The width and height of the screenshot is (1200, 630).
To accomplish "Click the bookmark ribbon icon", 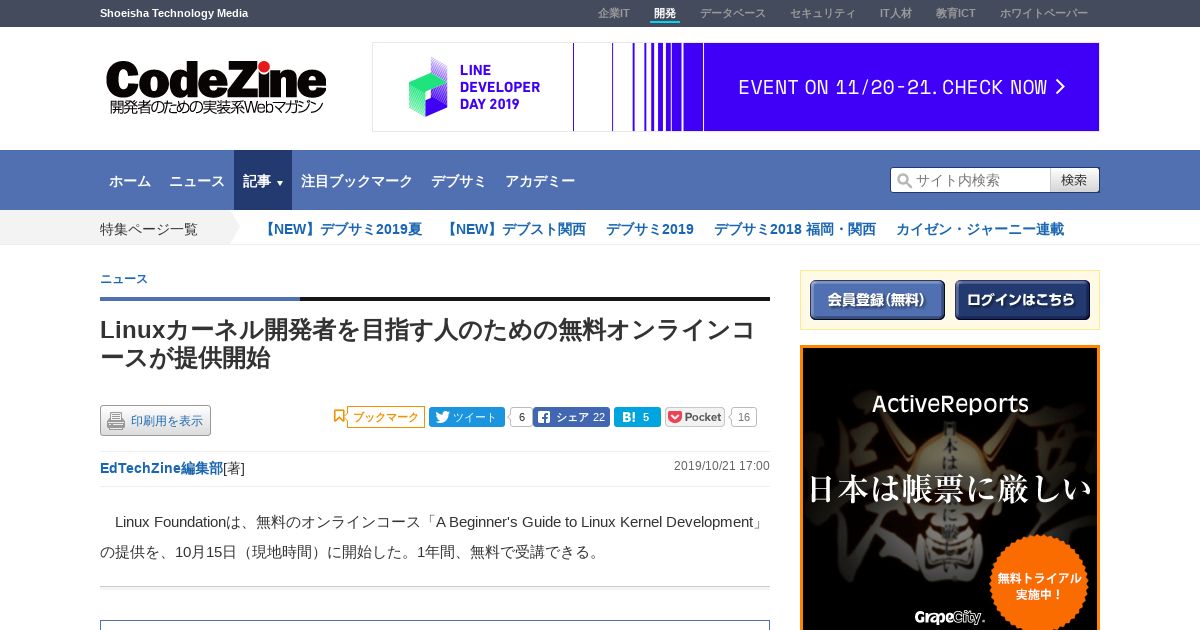I will pos(339,416).
